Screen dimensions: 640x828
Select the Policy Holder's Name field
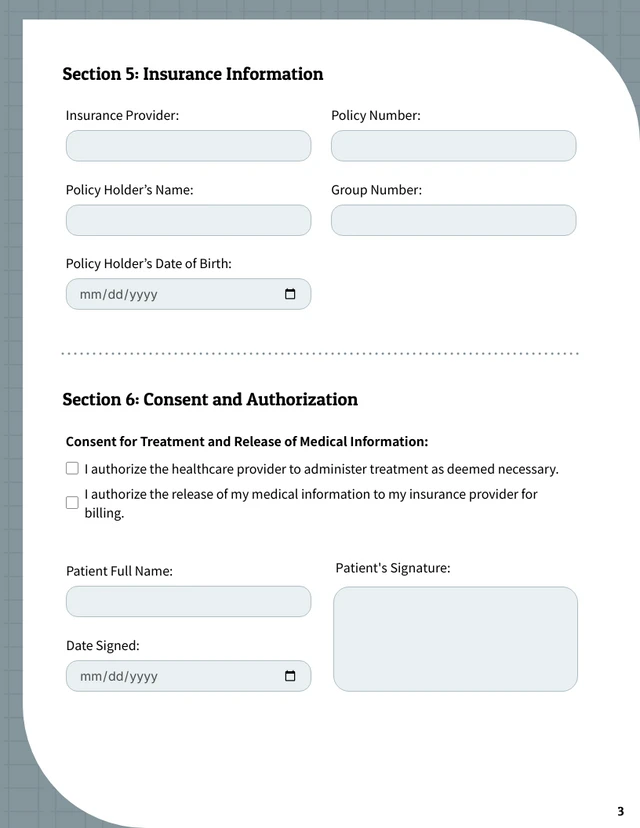tap(188, 220)
